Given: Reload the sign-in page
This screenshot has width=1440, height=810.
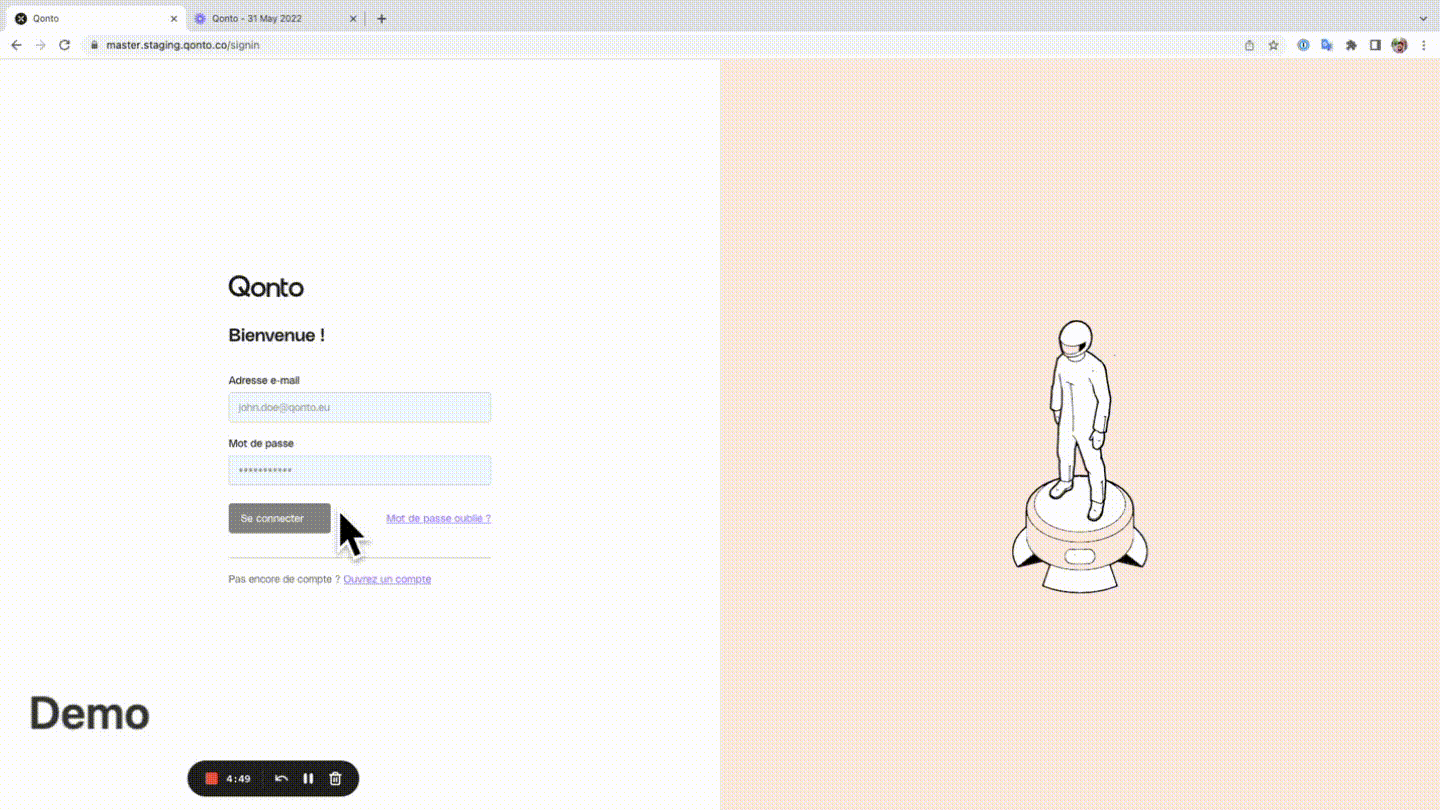Looking at the screenshot, I should [64, 45].
